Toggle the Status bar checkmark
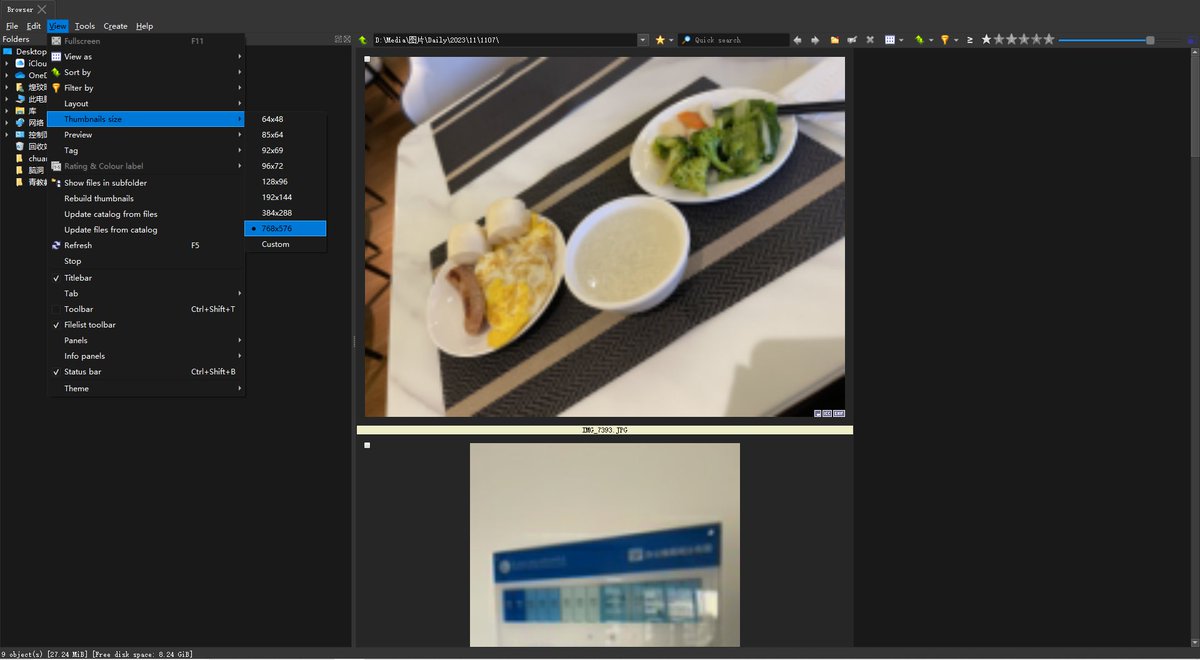1200x660 pixels. click(56, 372)
